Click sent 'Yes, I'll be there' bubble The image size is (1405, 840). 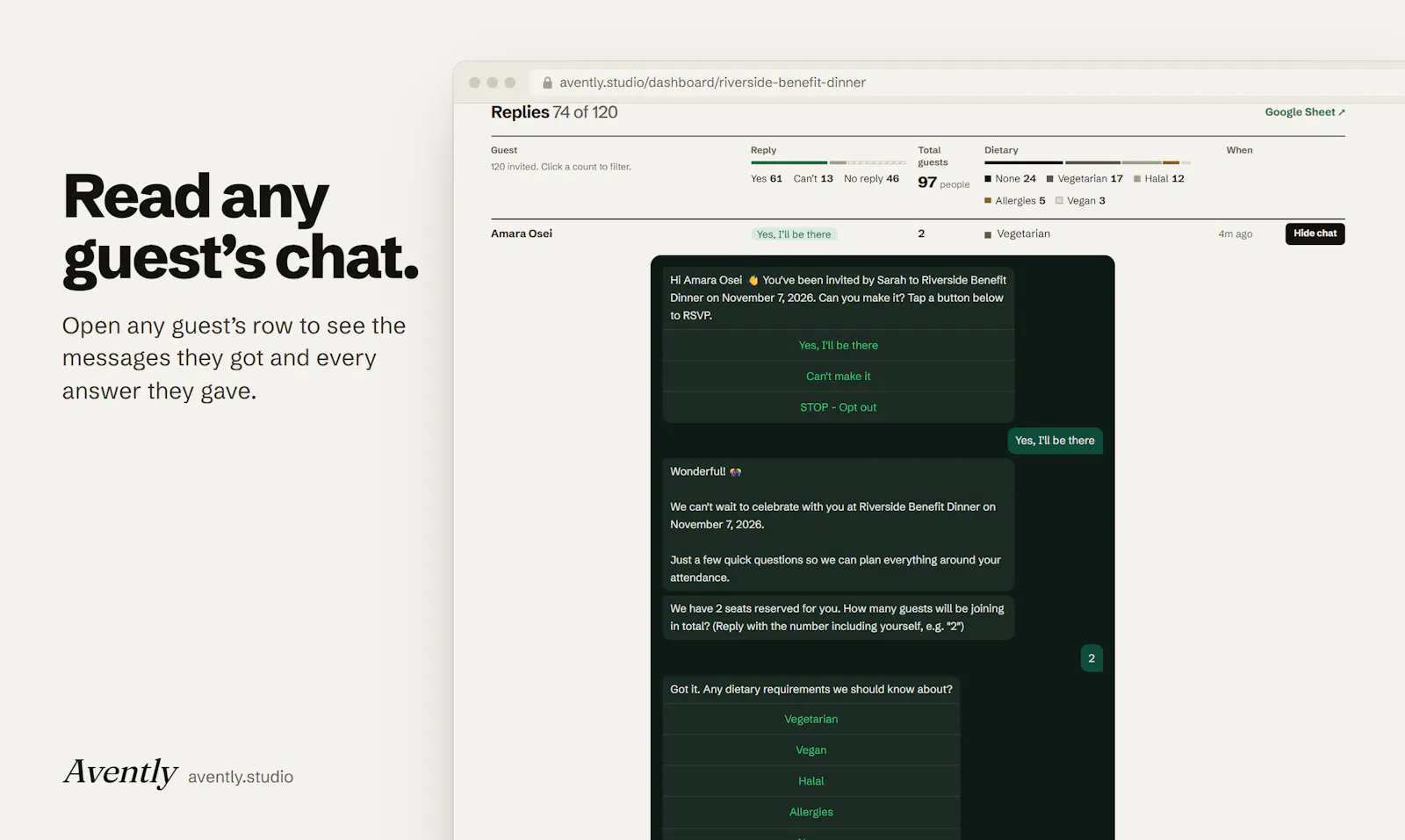pyautogui.click(x=1055, y=441)
